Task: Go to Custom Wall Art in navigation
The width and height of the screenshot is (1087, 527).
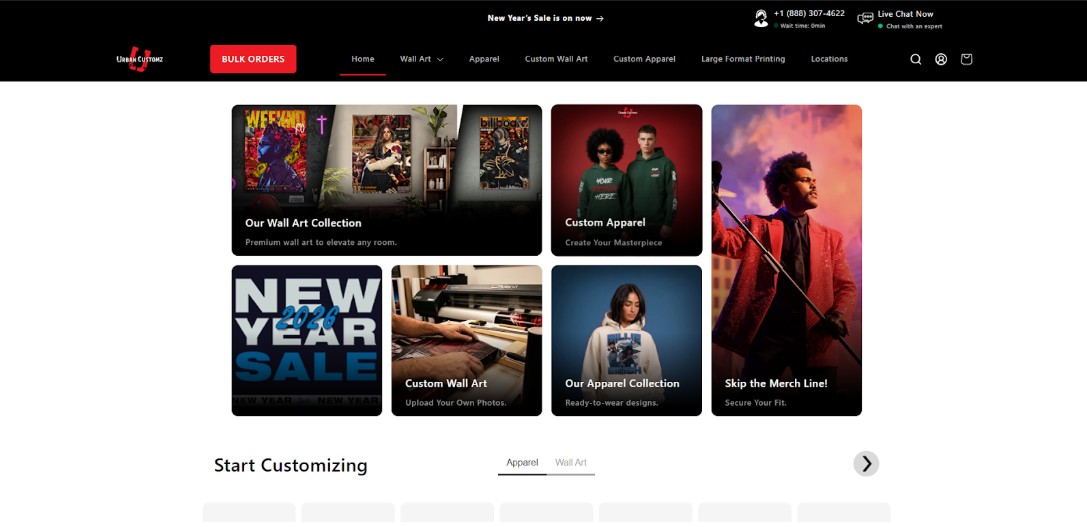Action: click(x=556, y=59)
